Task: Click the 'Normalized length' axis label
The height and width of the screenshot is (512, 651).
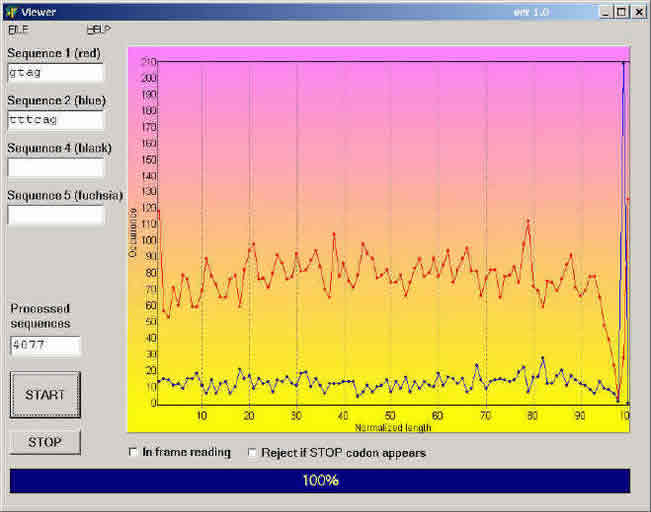Action: [x=393, y=427]
